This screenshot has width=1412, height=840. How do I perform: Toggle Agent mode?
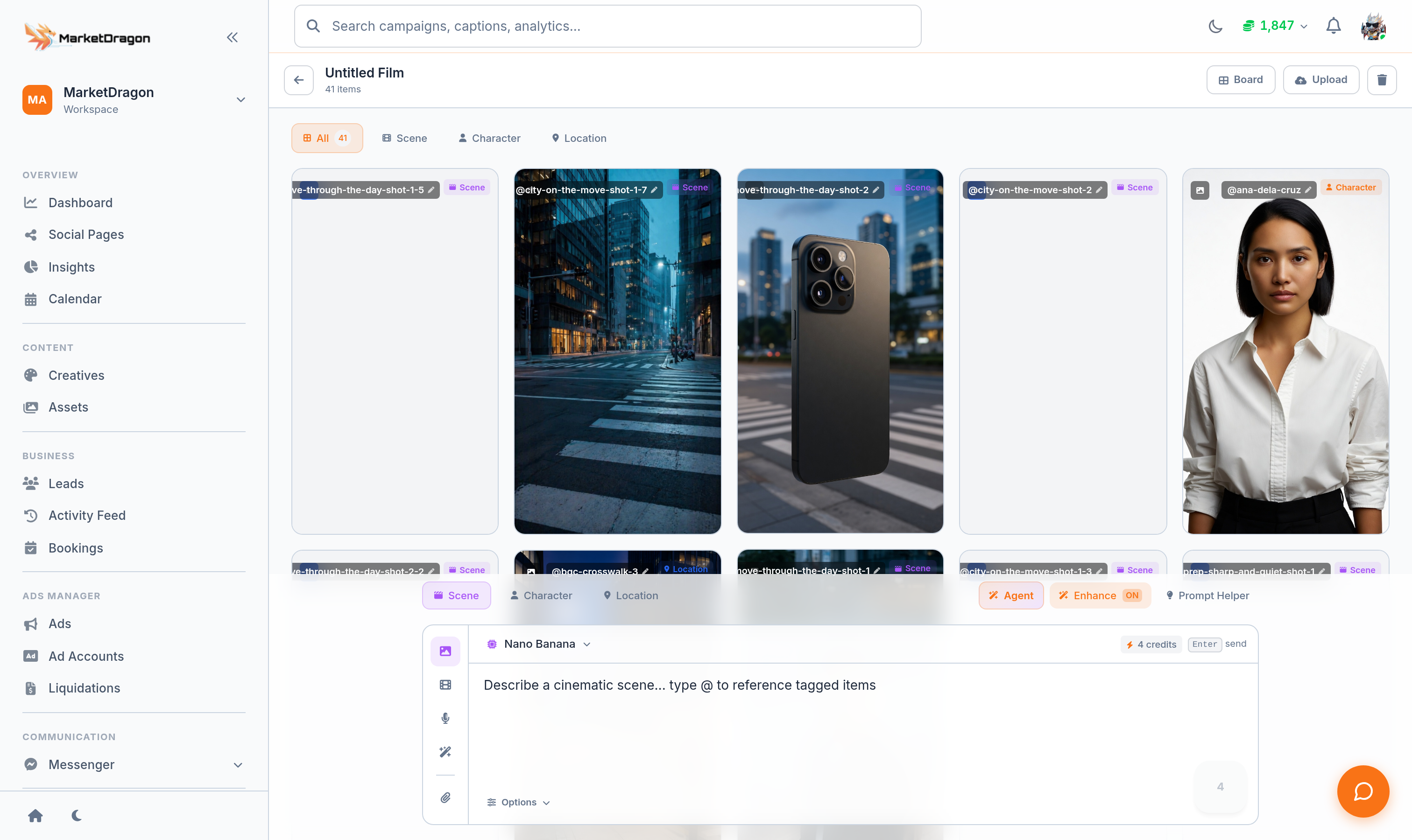tap(1010, 595)
